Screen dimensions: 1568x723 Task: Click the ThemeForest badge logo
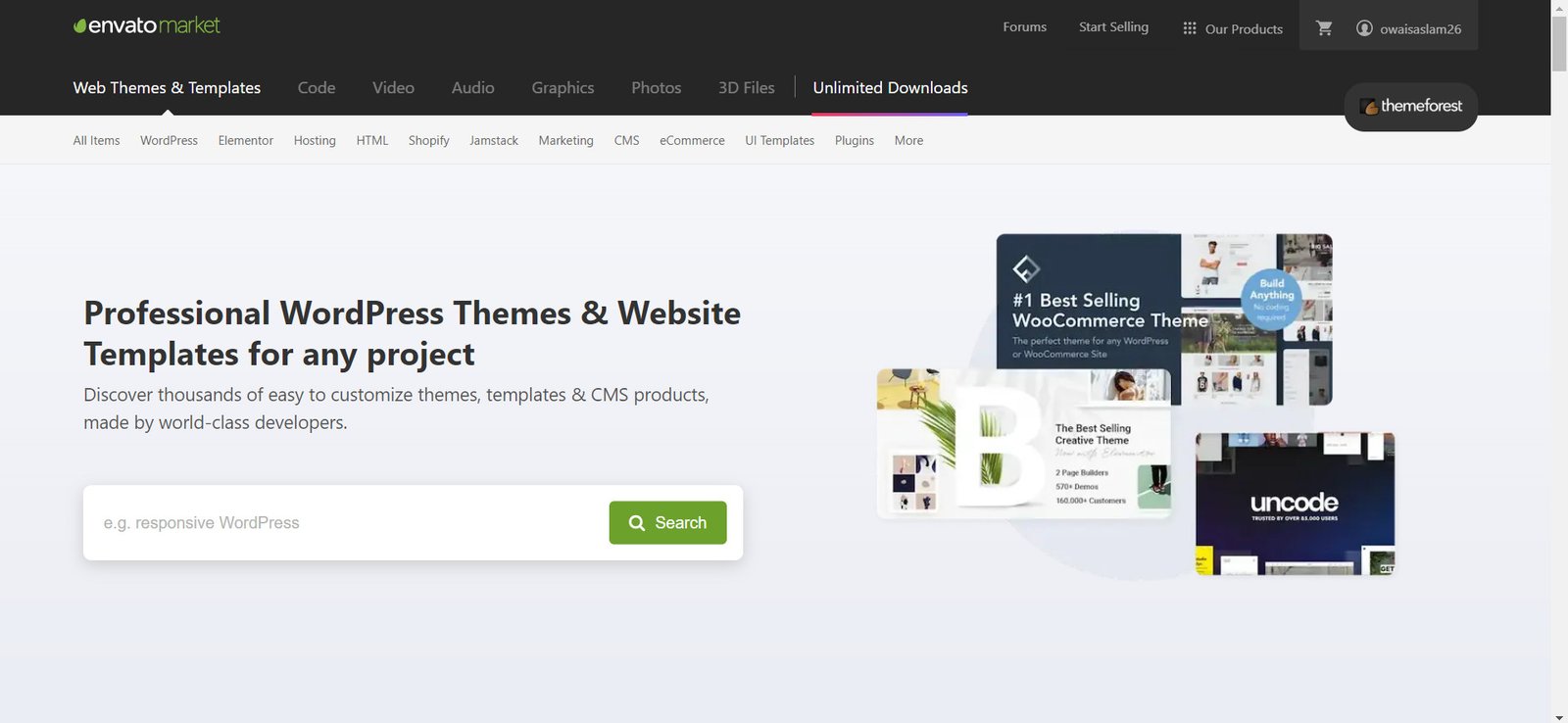tap(1410, 106)
